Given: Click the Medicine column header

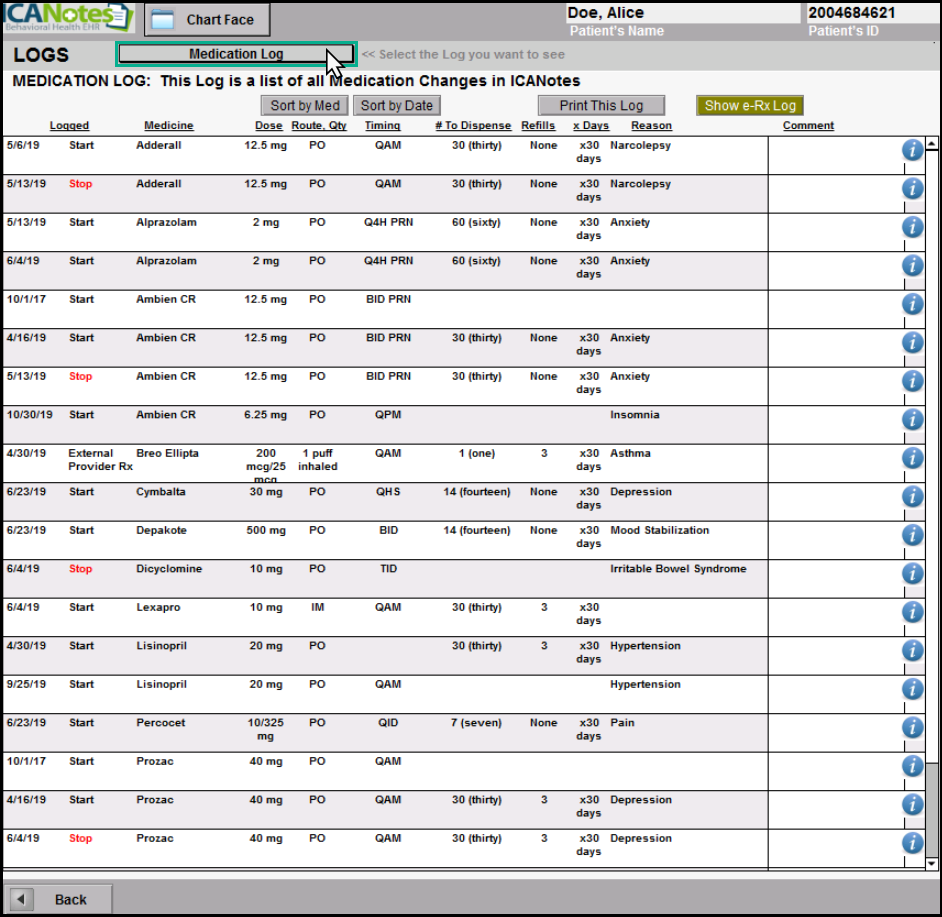Looking at the screenshot, I should coord(169,126).
